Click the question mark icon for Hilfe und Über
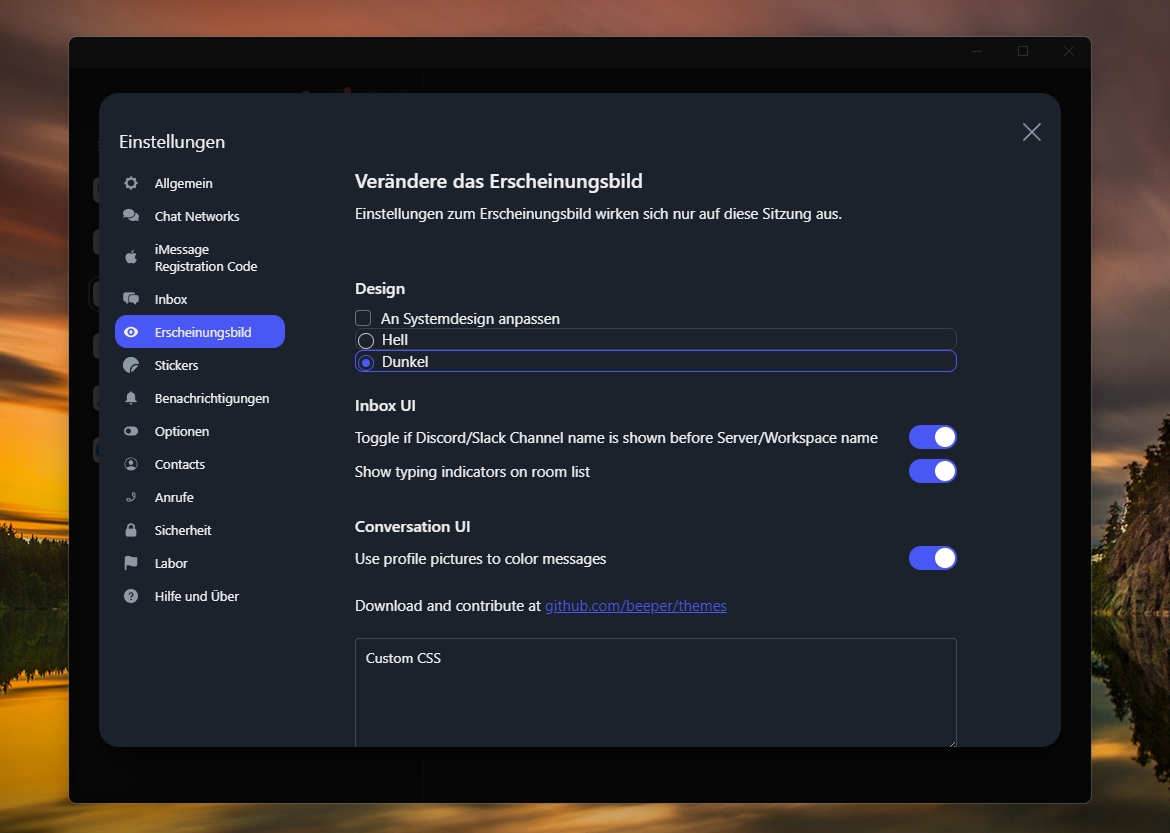 coord(131,596)
